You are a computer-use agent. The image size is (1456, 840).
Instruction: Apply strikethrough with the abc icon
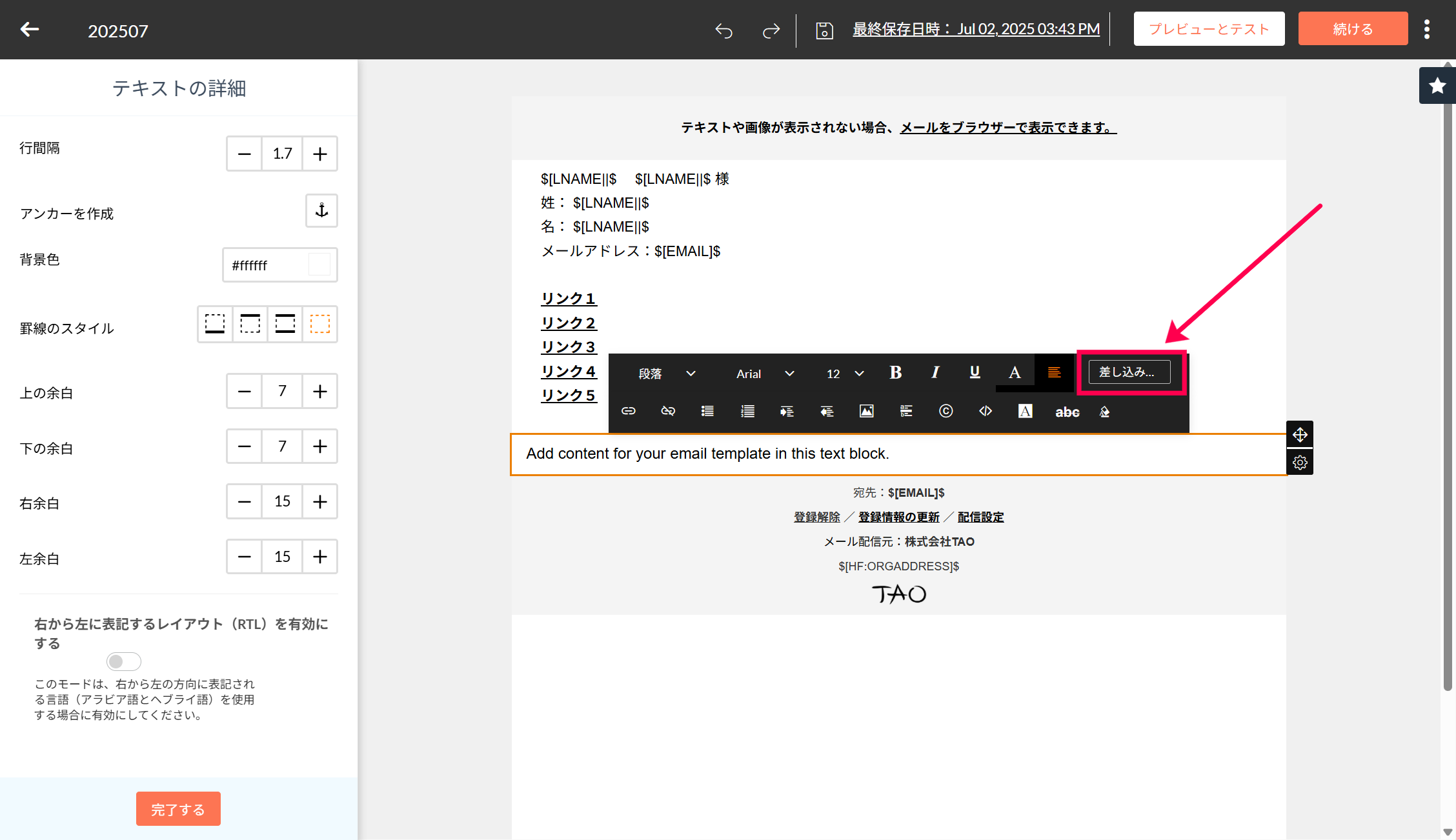pos(1067,412)
